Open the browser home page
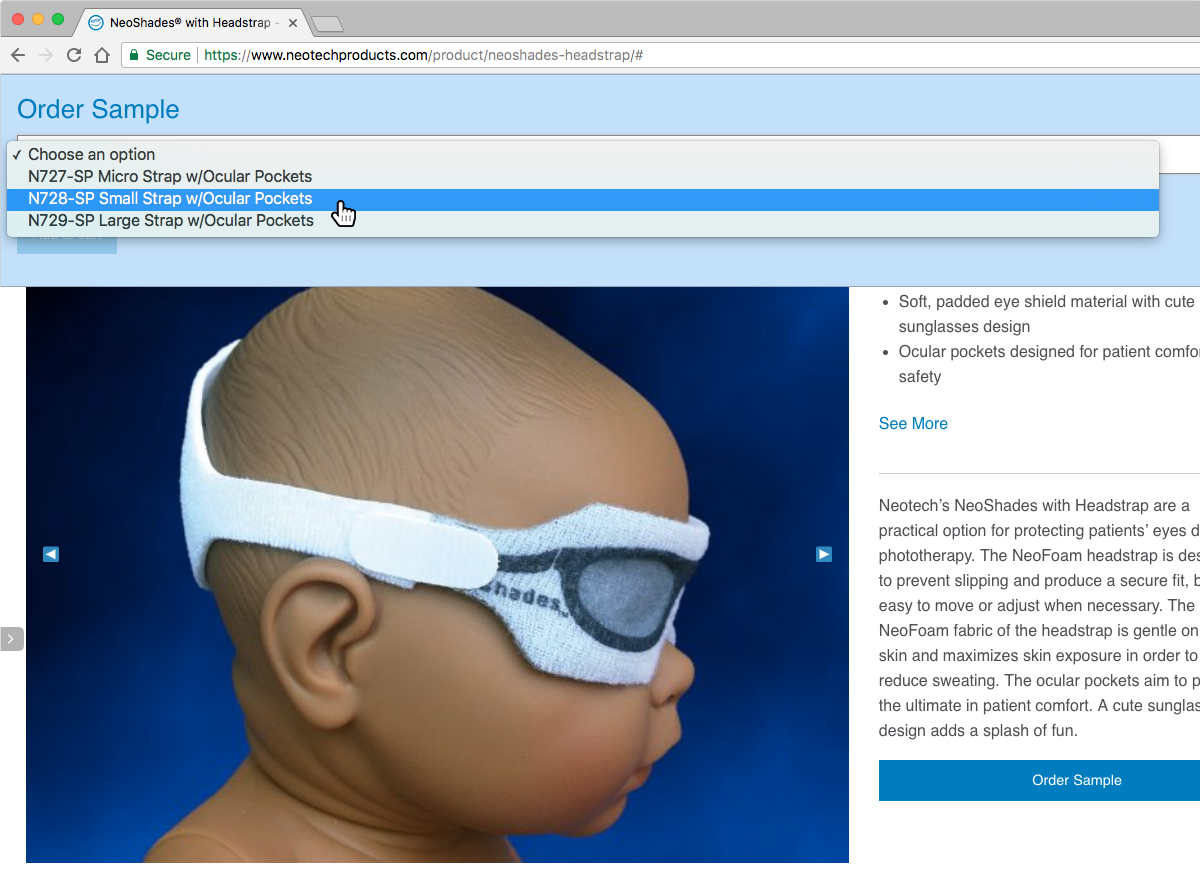This screenshot has width=1200, height=881. coord(102,55)
